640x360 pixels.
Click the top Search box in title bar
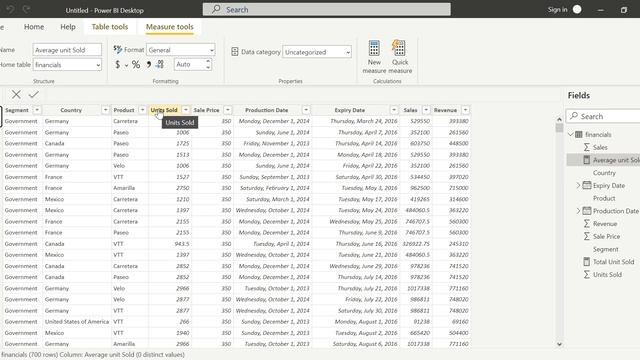327,9
